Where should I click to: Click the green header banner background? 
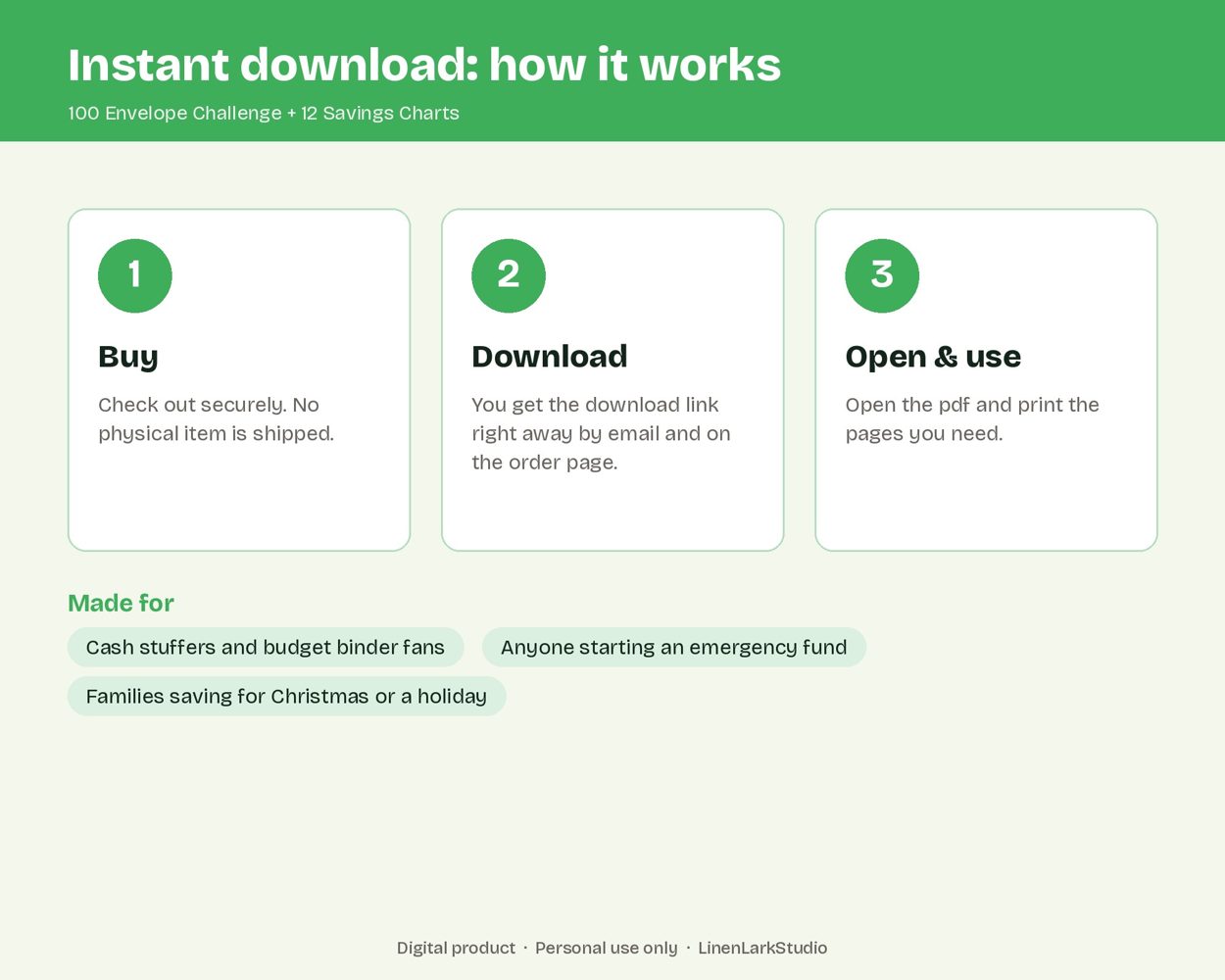980,71
